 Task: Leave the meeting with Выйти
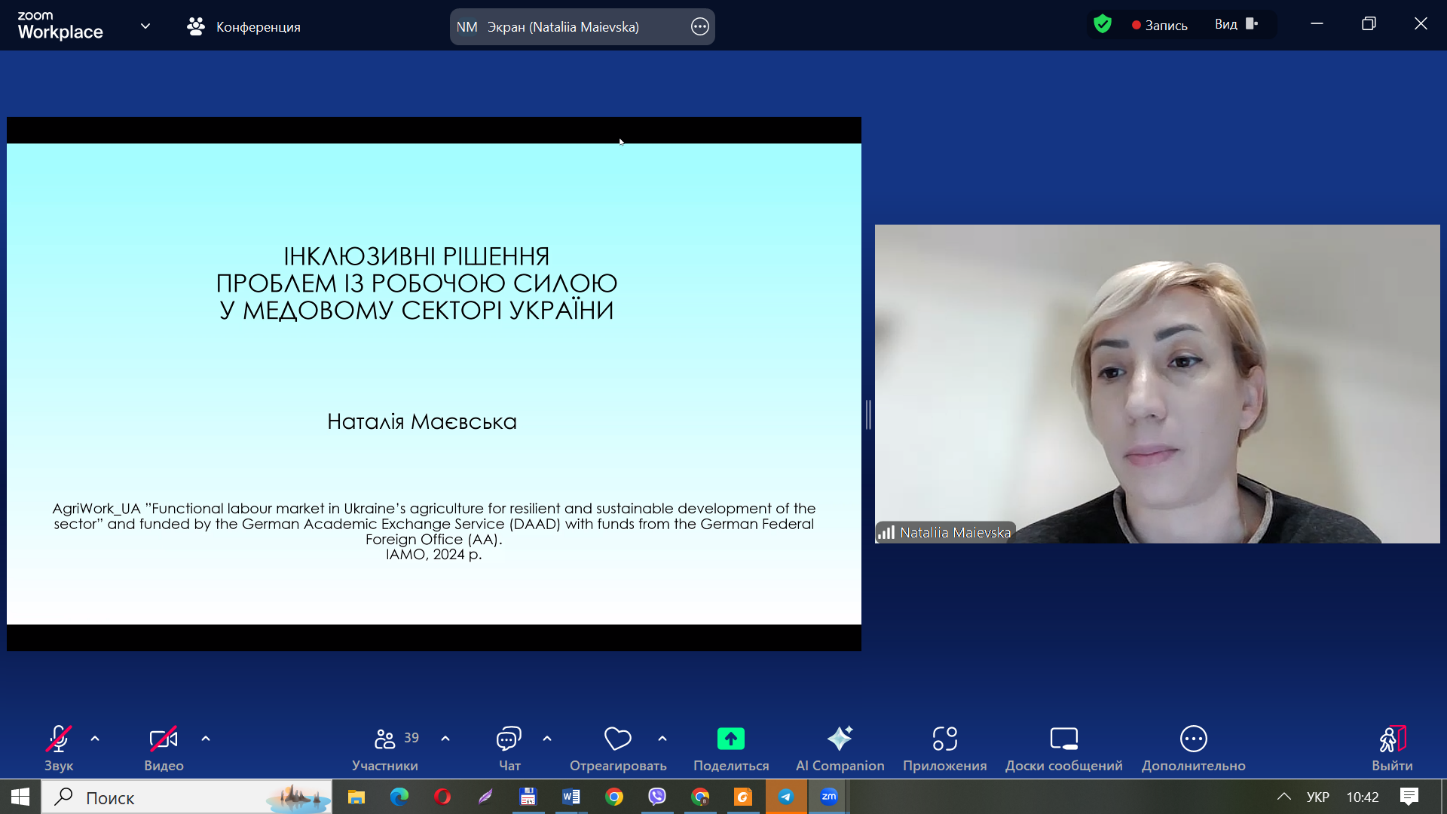point(1392,748)
